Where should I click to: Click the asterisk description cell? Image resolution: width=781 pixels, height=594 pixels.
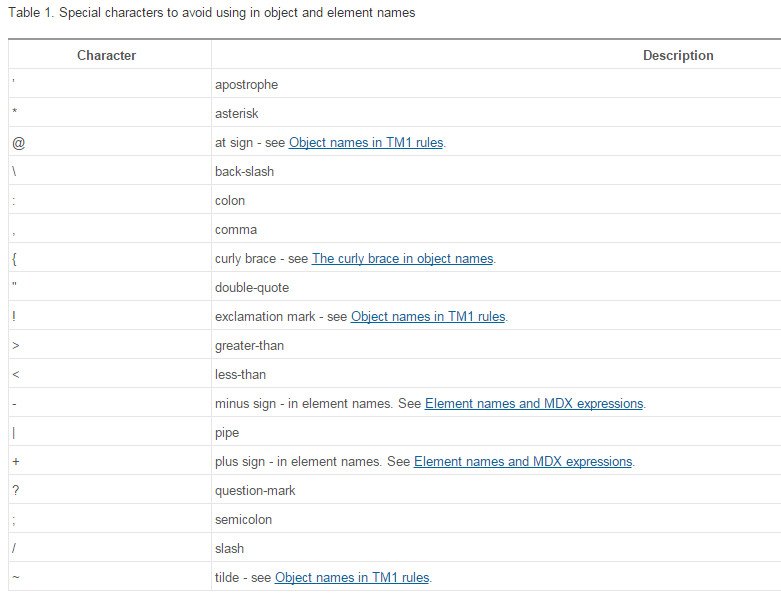tap(496, 113)
